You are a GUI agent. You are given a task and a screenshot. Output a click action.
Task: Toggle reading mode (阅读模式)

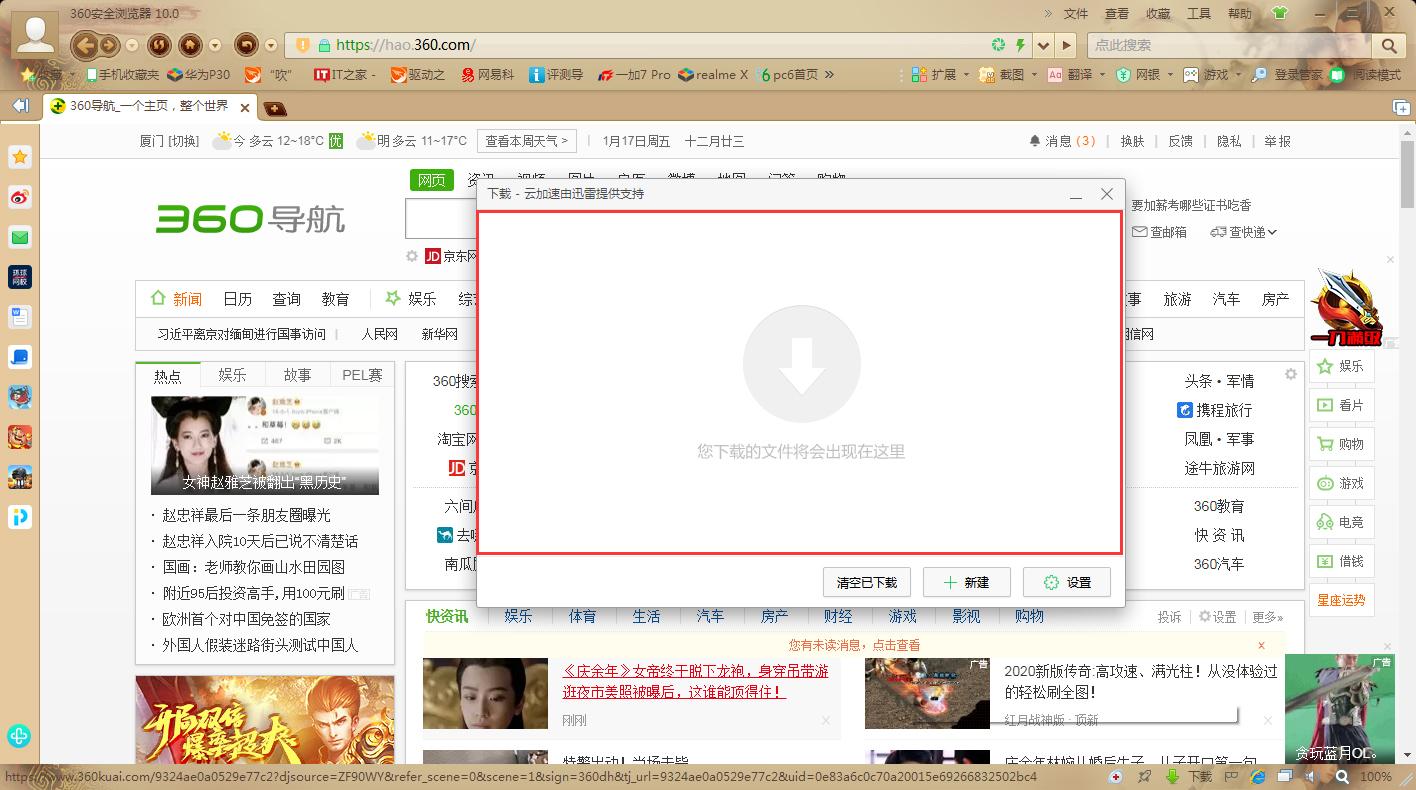[x=1366, y=75]
